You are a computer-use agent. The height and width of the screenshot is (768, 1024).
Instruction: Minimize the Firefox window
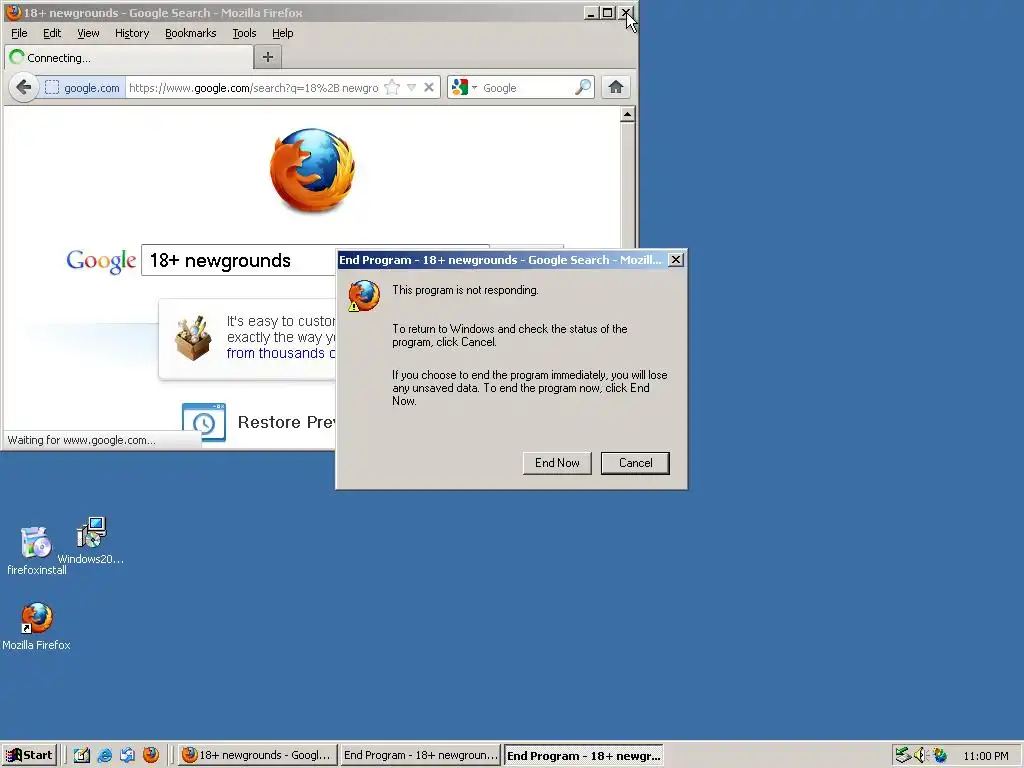591,12
